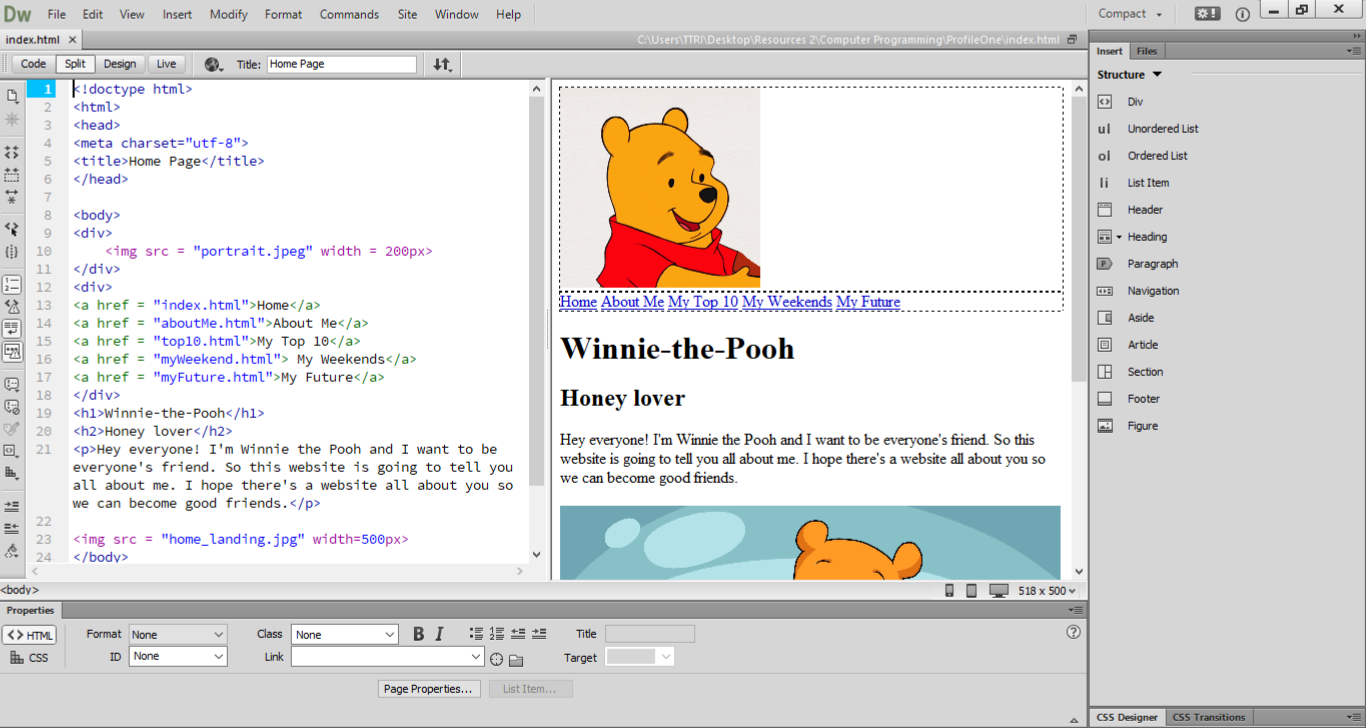This screenshot has width=1366, height=728.
Task: Toggle Italic in Properties panel
Action: coord(439,634)
